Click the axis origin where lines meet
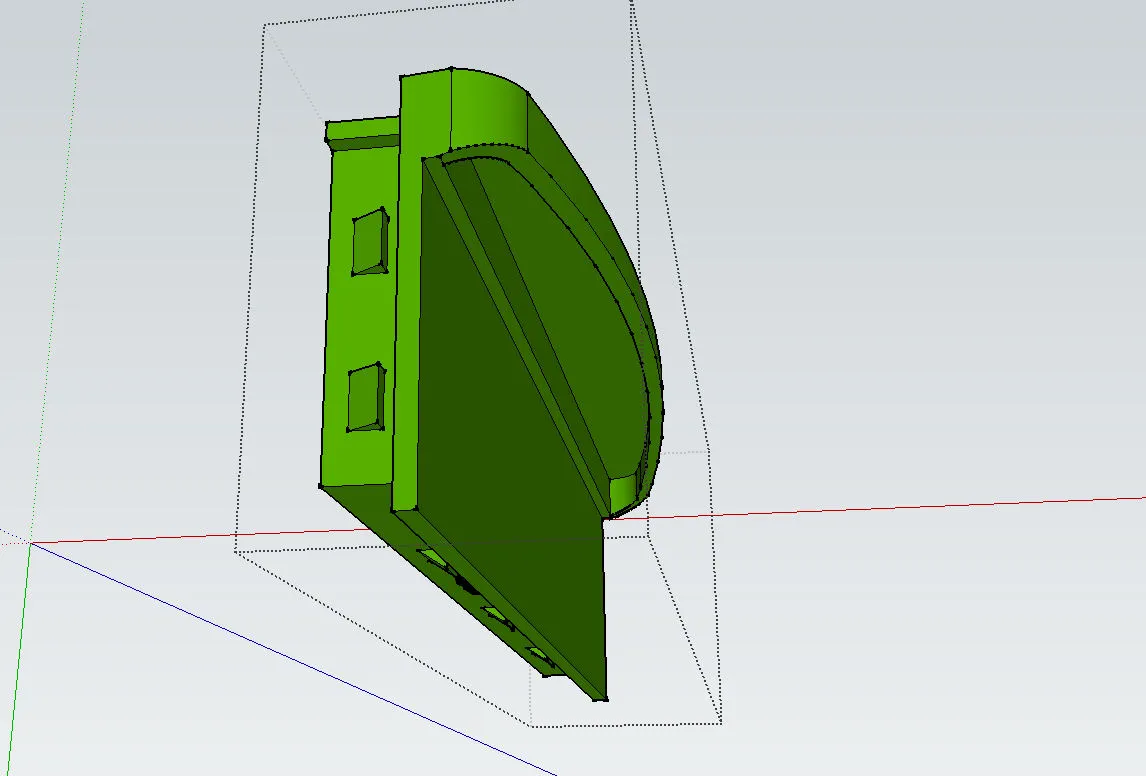The width and height of the screenshot is (1146, 776). tap(30, 543)
